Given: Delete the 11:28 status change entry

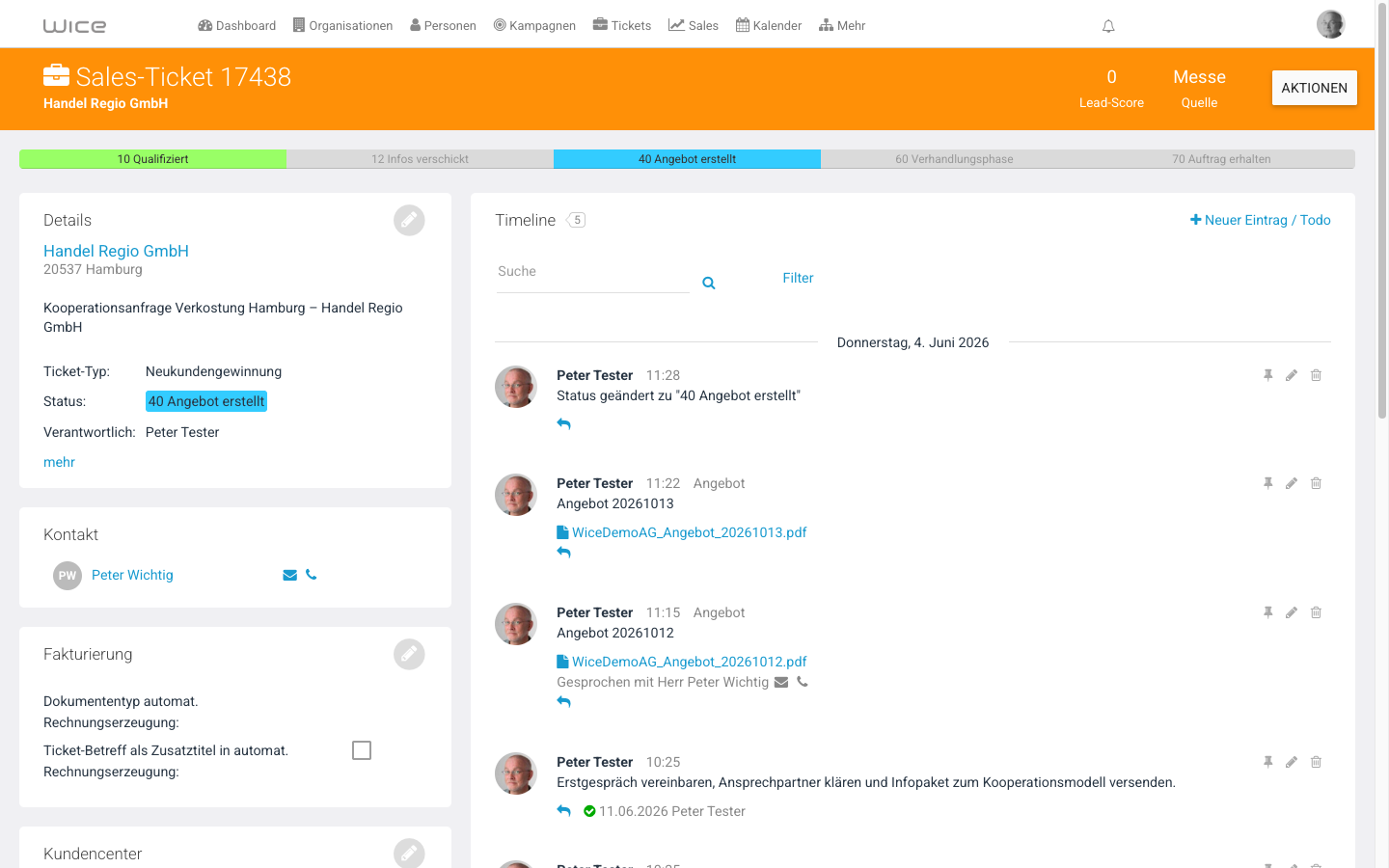Looking at the screenshot, I should pos(1316,375).
